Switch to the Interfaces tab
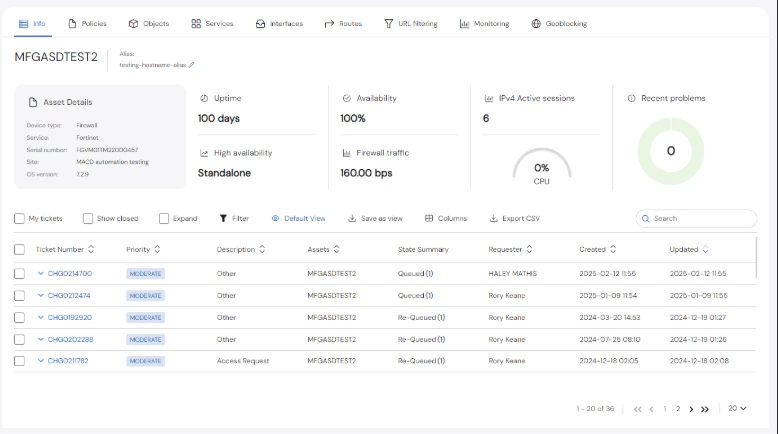Viewport: 778px width, 434px height. (279, 23)
